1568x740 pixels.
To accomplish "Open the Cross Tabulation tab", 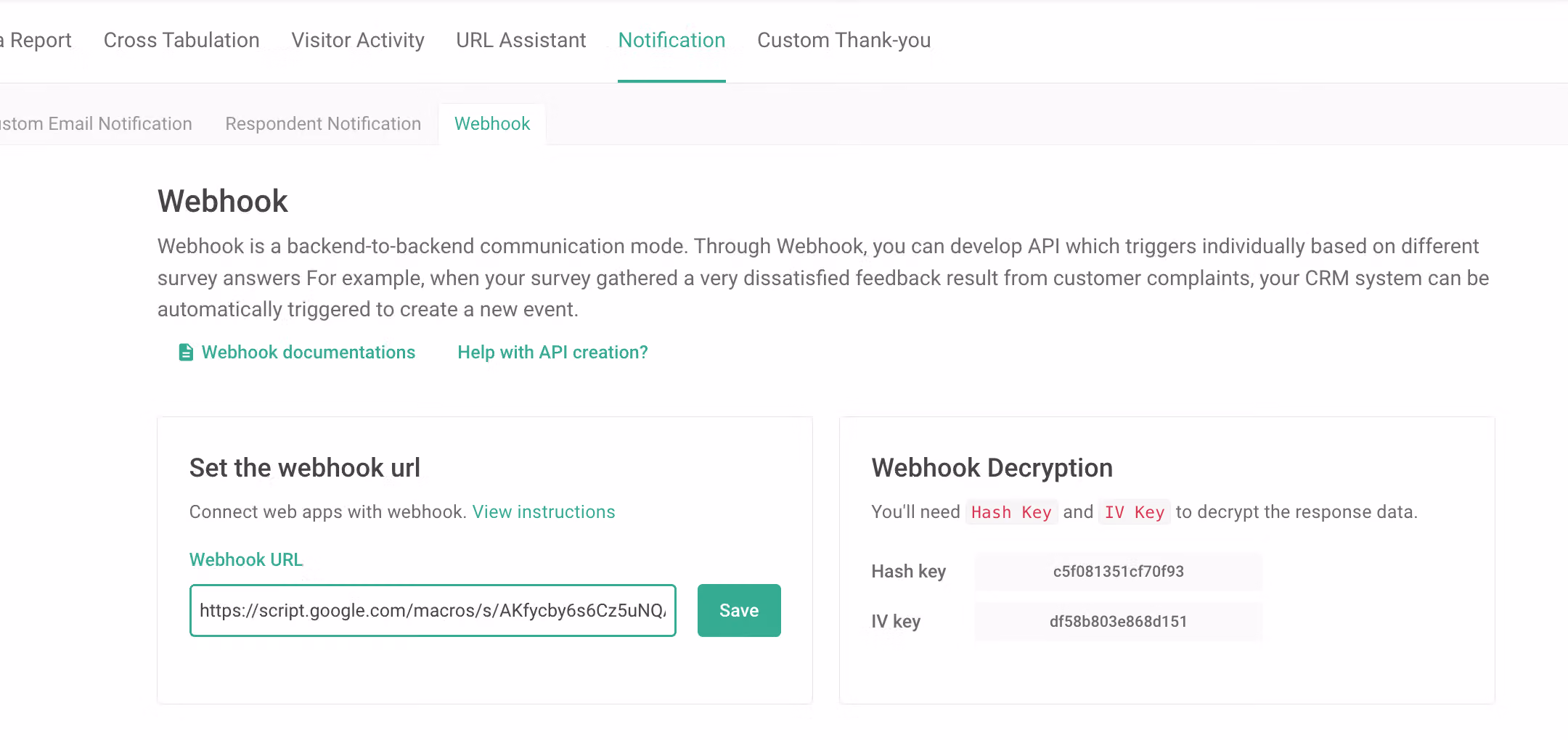I will tap(181, 40).
